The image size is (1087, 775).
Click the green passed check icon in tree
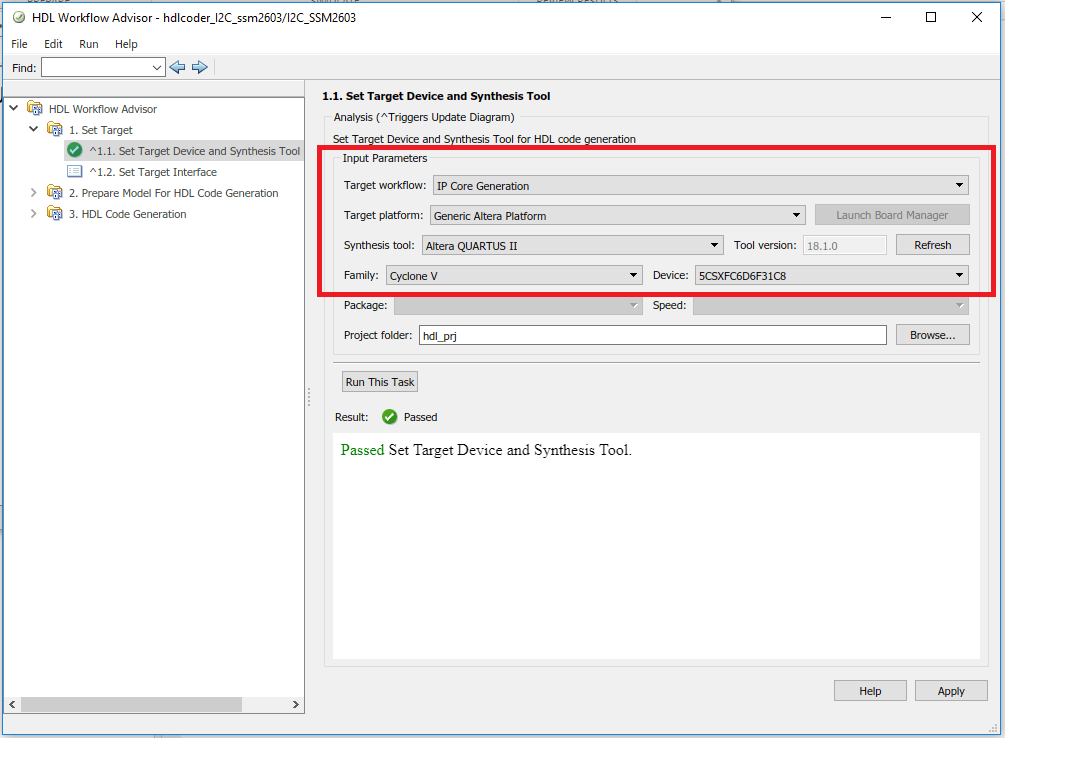(75, 150)
